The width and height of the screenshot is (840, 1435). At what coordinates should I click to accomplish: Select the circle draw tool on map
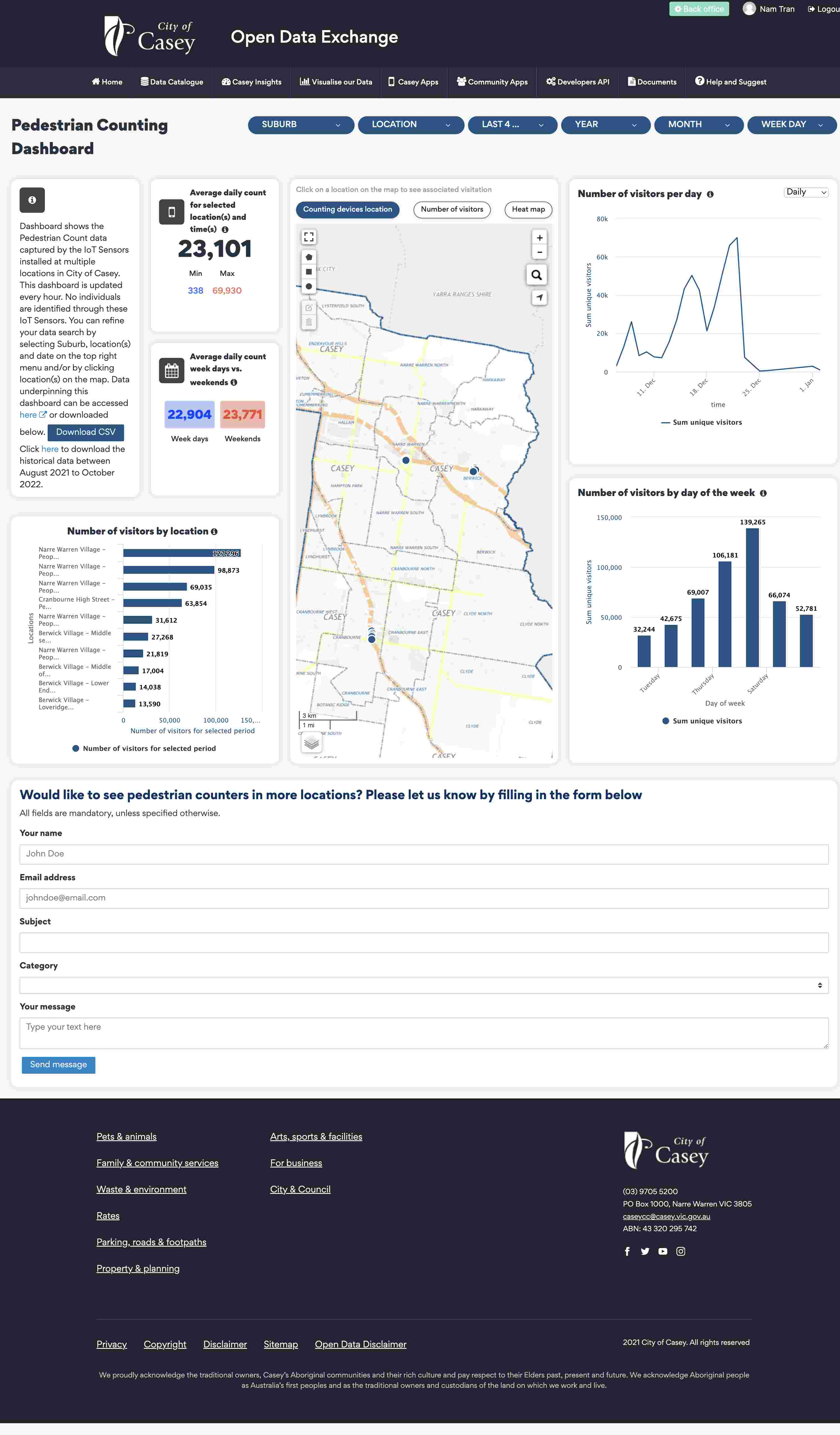point(308,286)
